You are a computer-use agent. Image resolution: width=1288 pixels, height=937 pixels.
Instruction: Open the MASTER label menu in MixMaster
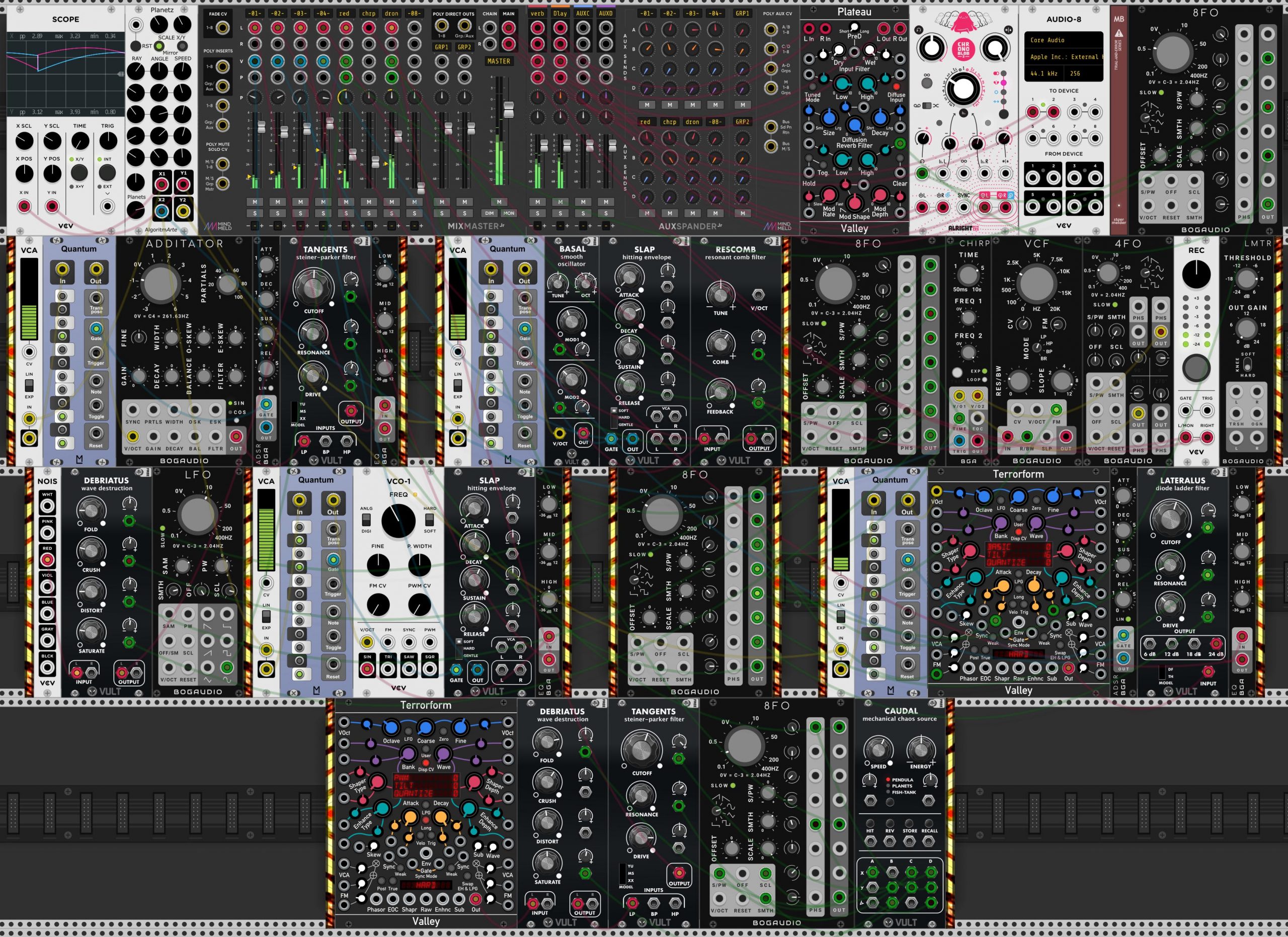click(x=499, y=61)
